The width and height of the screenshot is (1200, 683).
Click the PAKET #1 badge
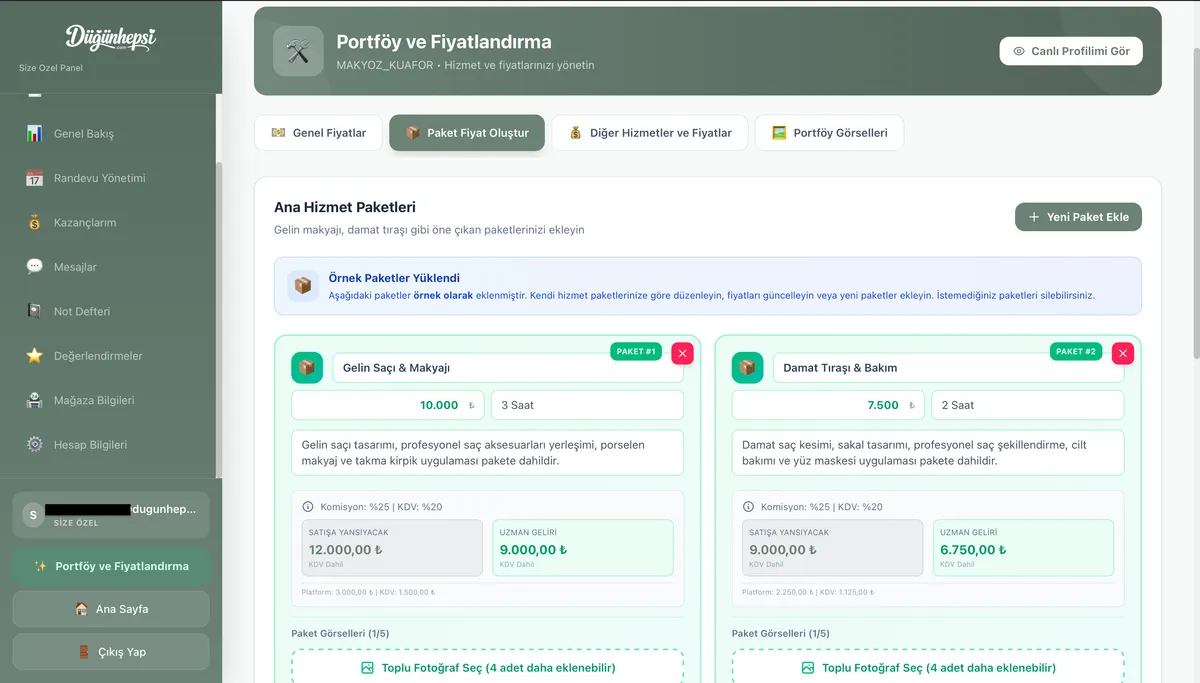[x=636, y=352]
